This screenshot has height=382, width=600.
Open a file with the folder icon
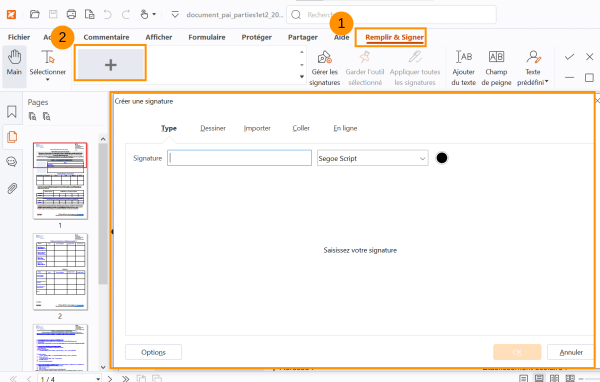point(35,15)
